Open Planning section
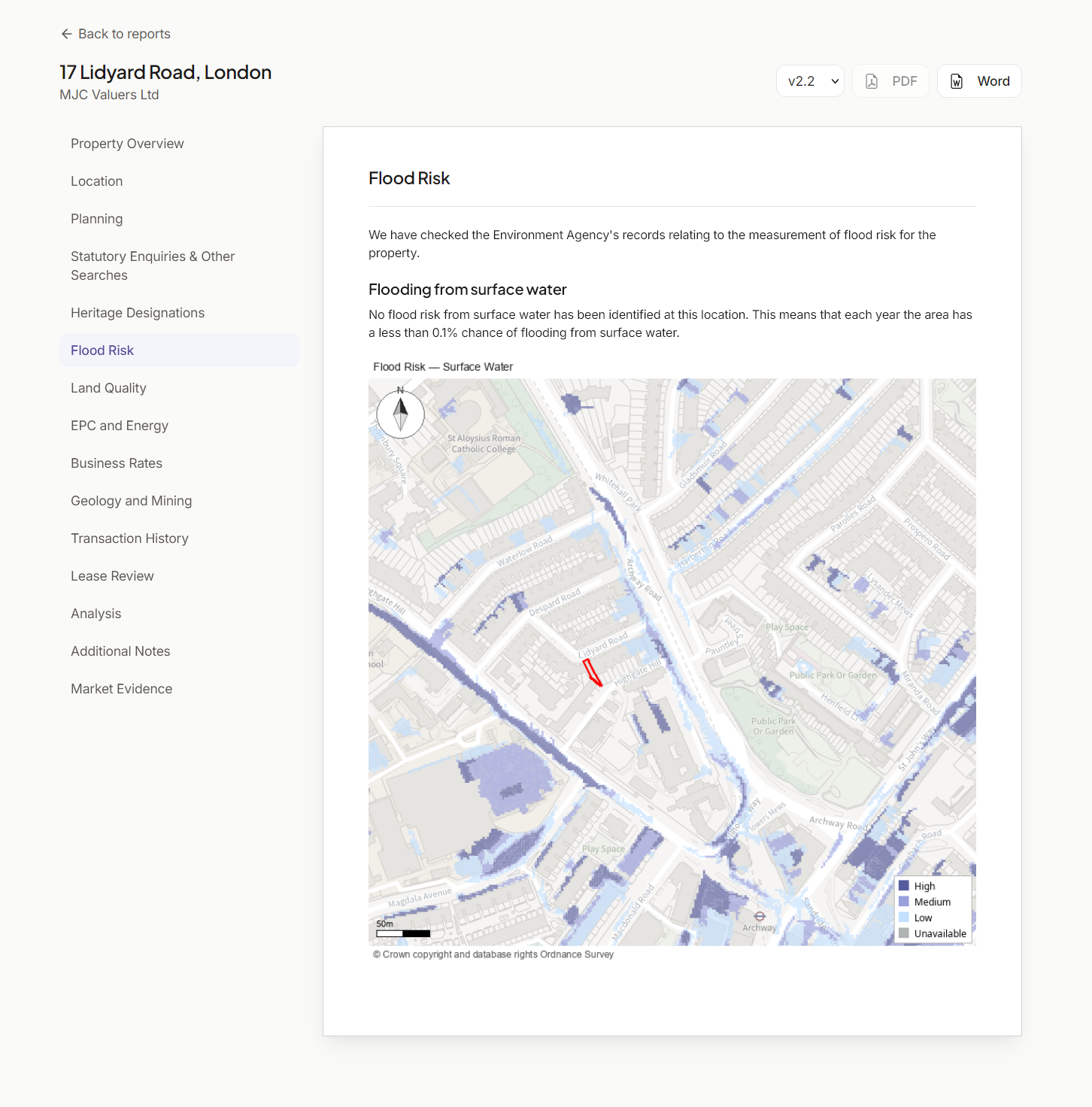Viewport: 1092px width, 1107px height. tap(180, 219)
